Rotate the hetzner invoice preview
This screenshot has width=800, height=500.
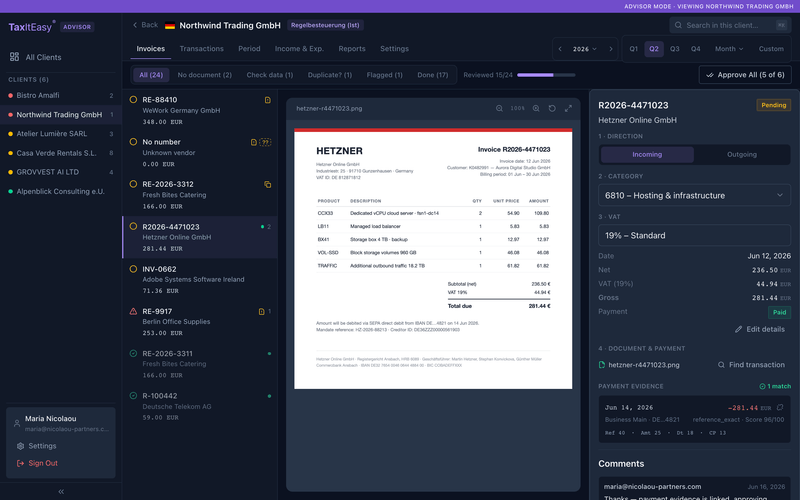tap(552, 108)
